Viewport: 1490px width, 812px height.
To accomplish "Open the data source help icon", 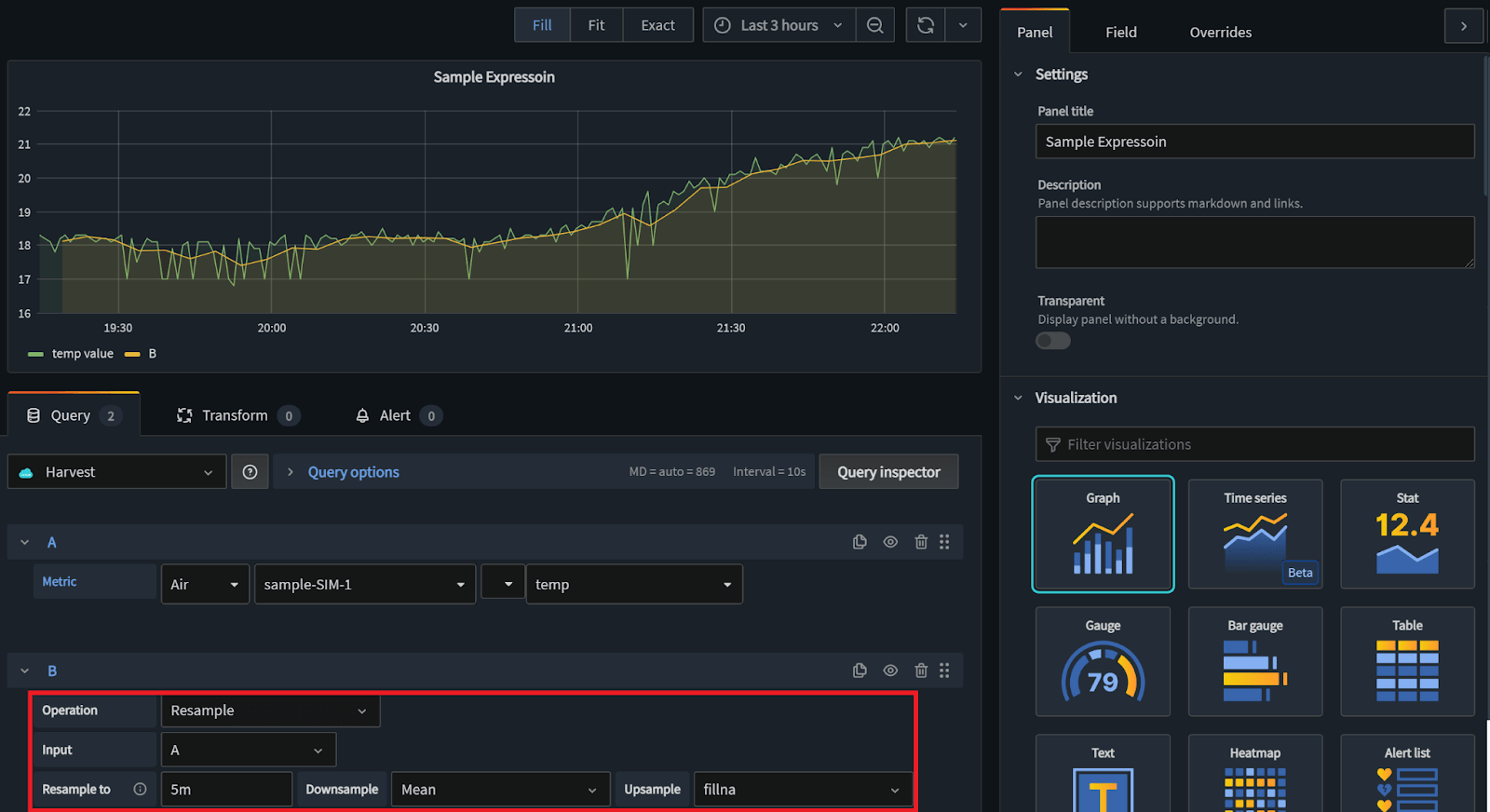I will point(250,472).
